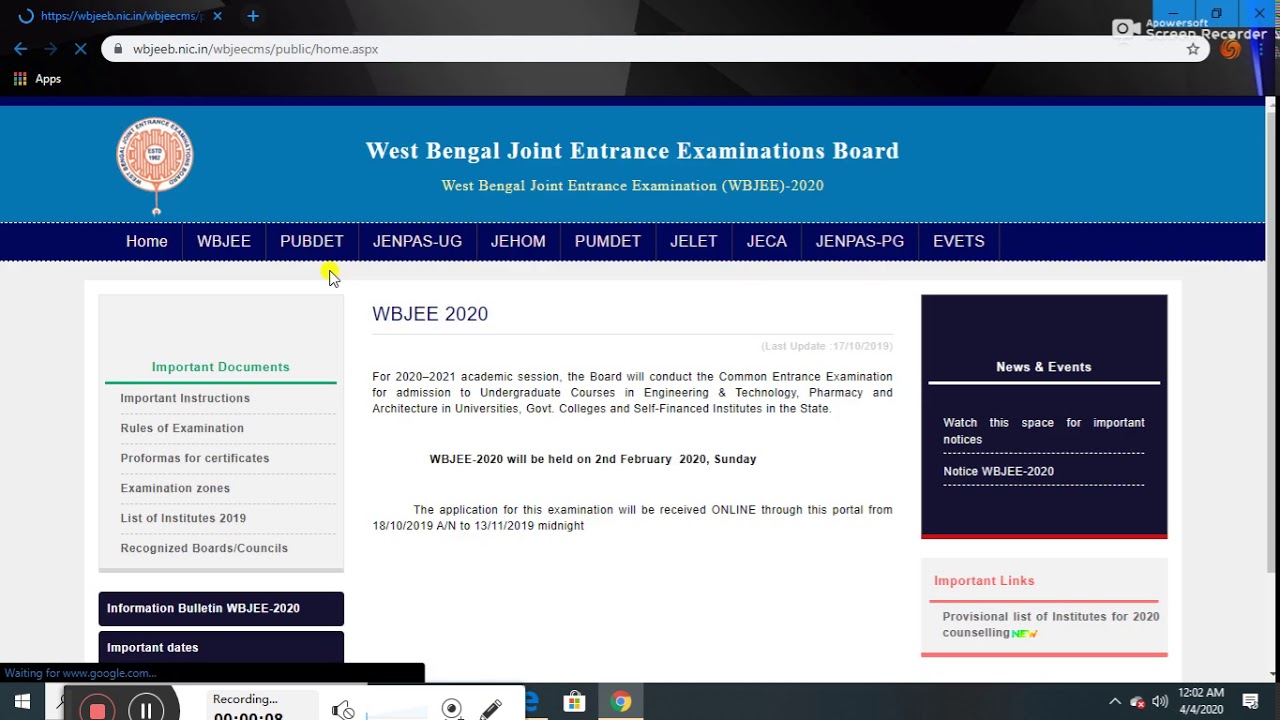This screenshot has height=720, width=1280.
Task: Open the EVETS menu item
Action: click(959, 241)
